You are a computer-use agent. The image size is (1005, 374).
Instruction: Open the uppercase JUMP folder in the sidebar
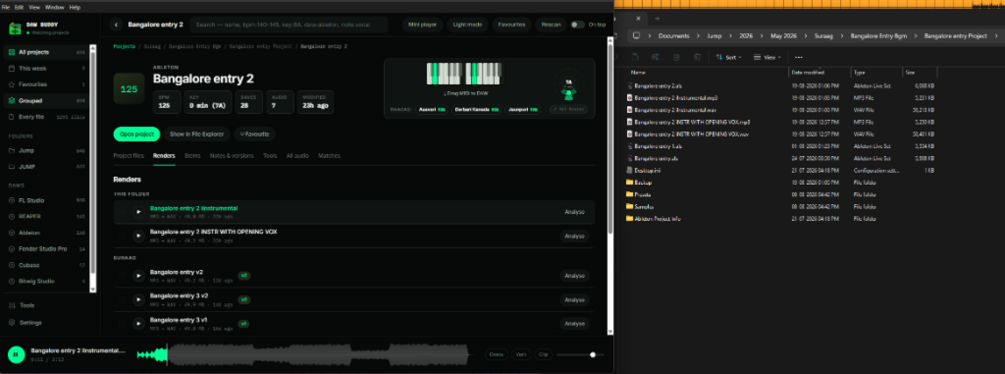point(46,167)
